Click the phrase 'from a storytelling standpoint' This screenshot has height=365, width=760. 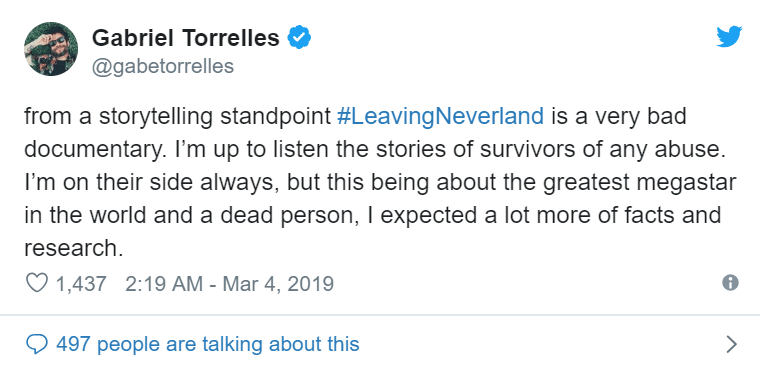pyautogui.click(x=177, y=117)
